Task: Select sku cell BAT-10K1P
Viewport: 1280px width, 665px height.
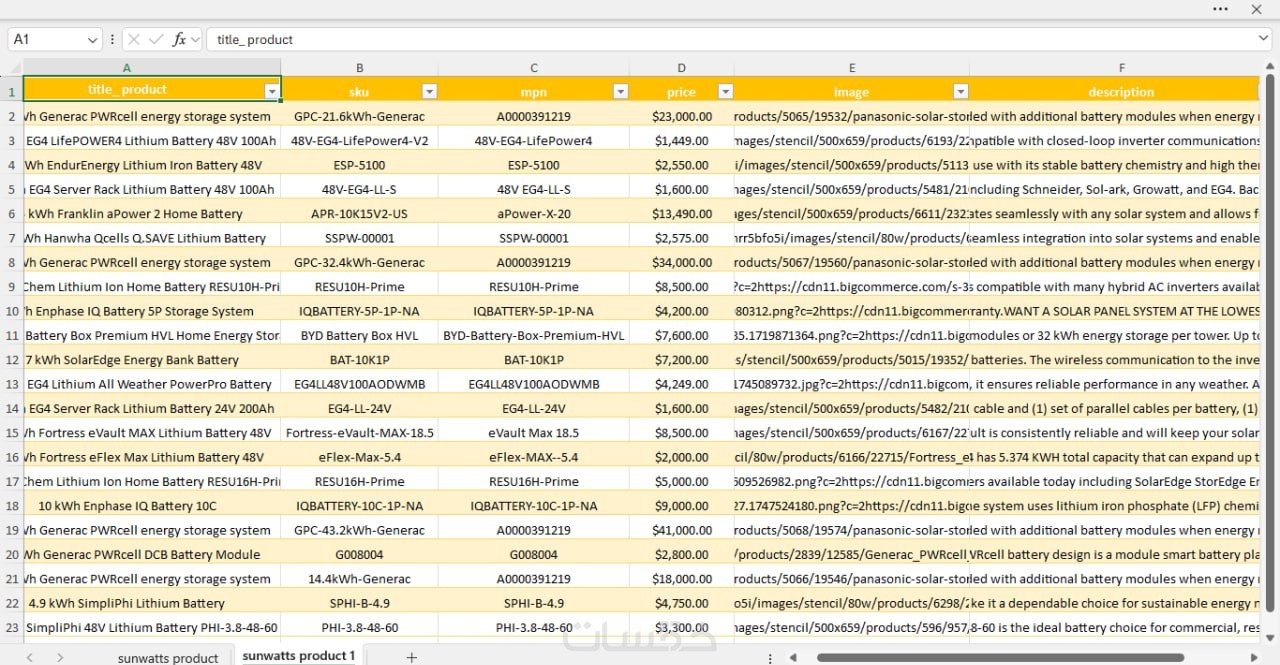Action: [359, 359]
